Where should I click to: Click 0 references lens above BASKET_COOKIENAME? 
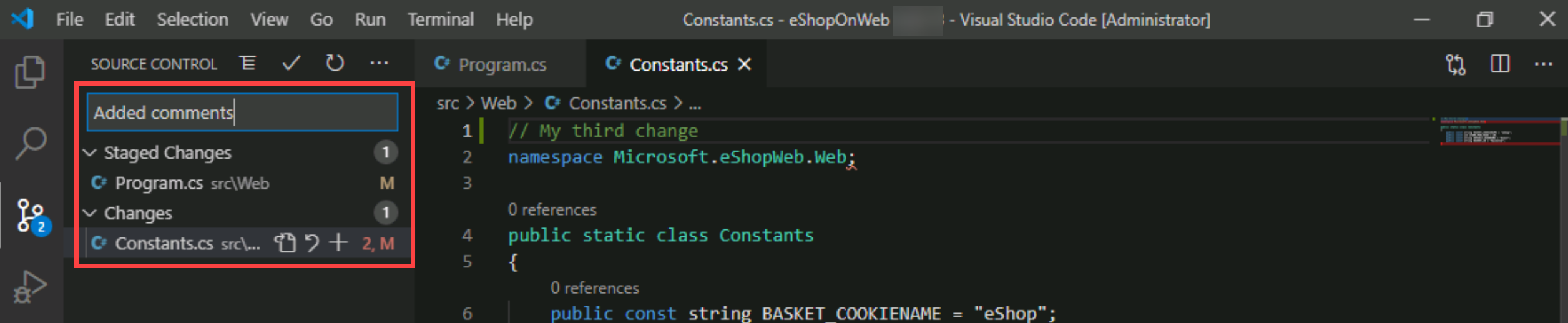tap(594, 288)
